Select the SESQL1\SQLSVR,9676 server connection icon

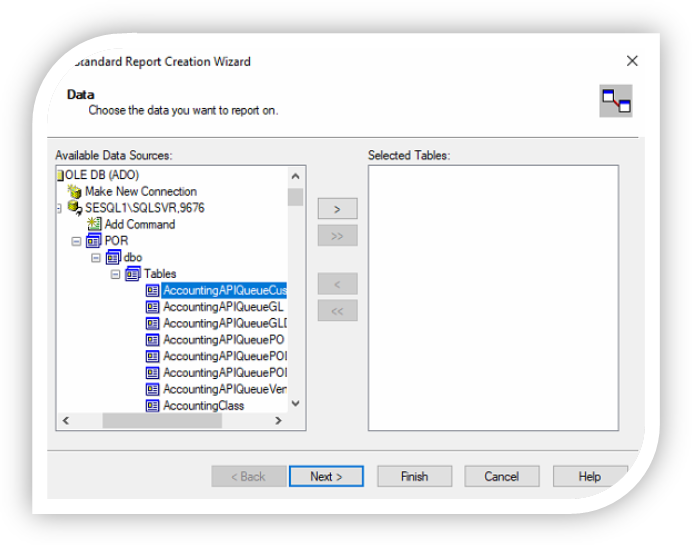[74, 208]
